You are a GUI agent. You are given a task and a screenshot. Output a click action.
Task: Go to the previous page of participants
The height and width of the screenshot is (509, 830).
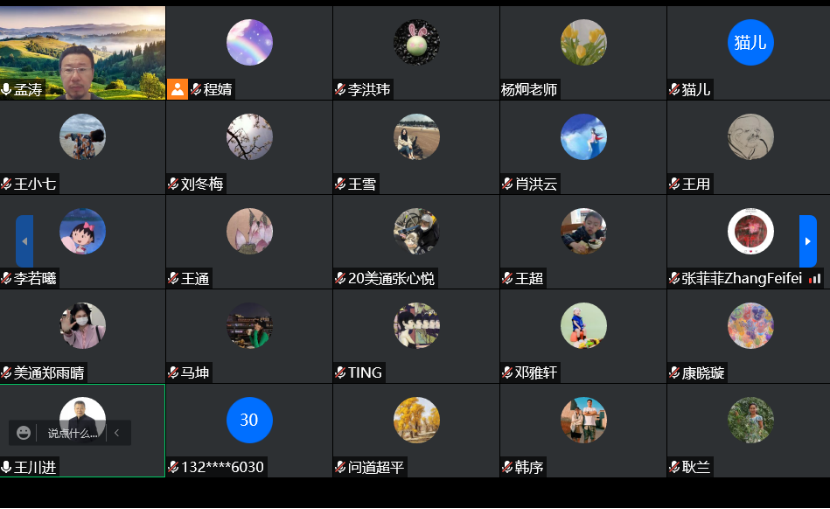click(24, 241)
